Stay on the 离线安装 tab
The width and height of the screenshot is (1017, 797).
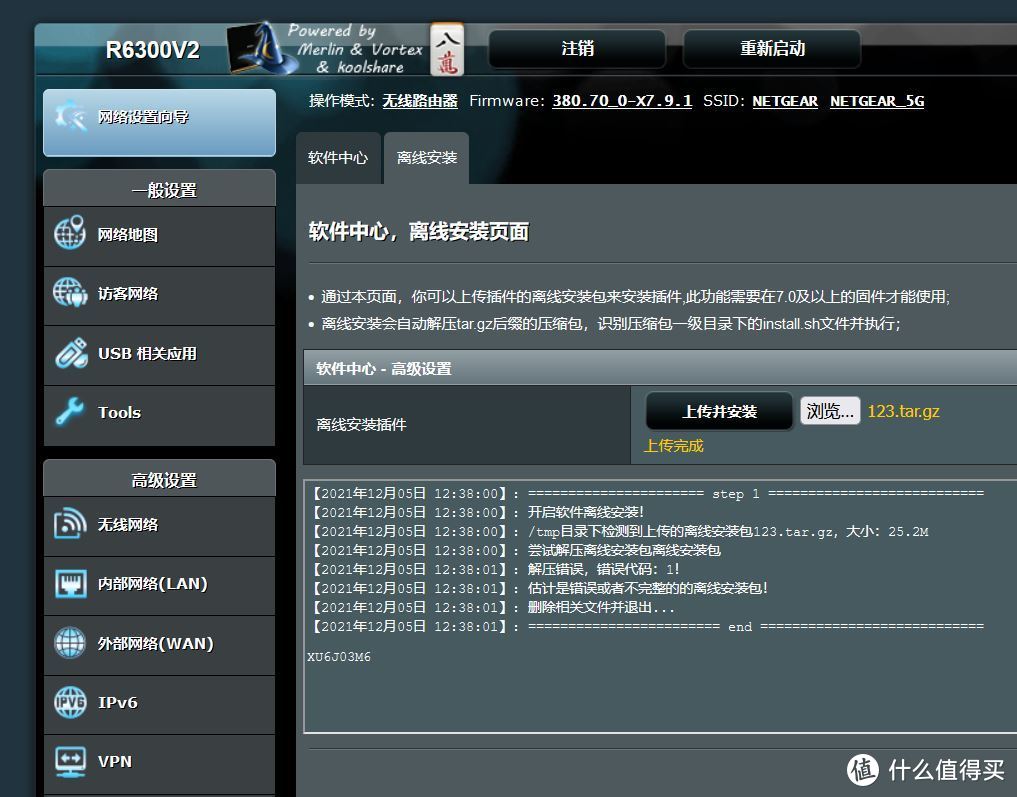(425, 158)
